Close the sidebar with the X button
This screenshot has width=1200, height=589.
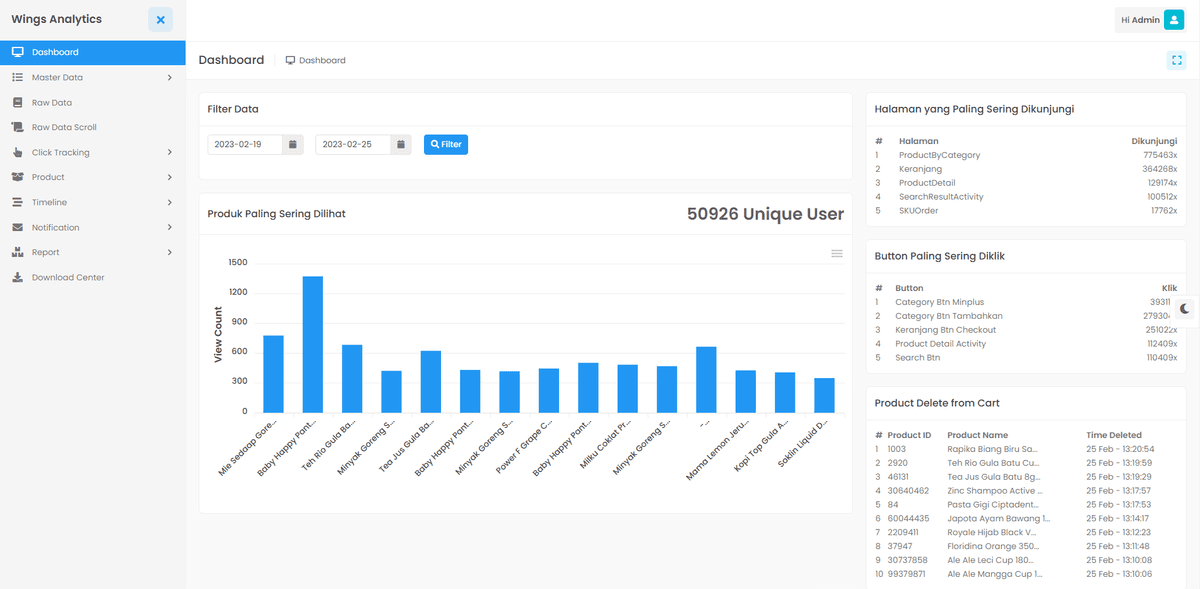pos(160,20)
